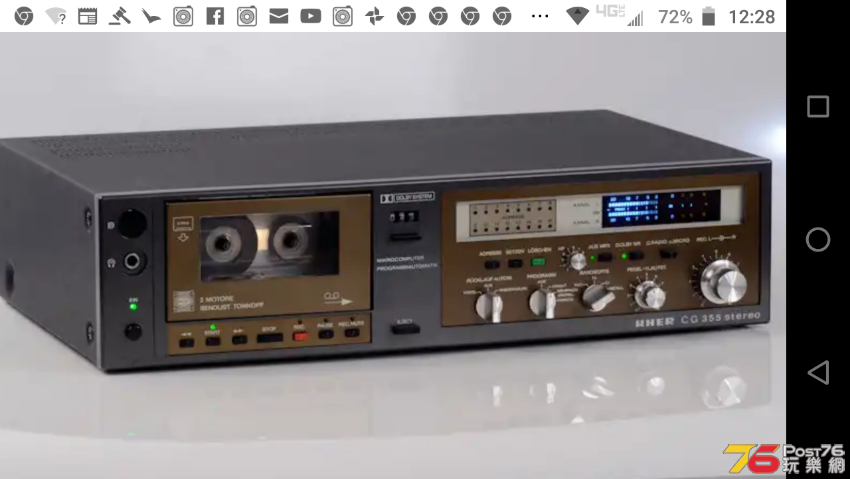Tap the cassette deck photo
Screen dimensions: 850x479
(392, 255)
